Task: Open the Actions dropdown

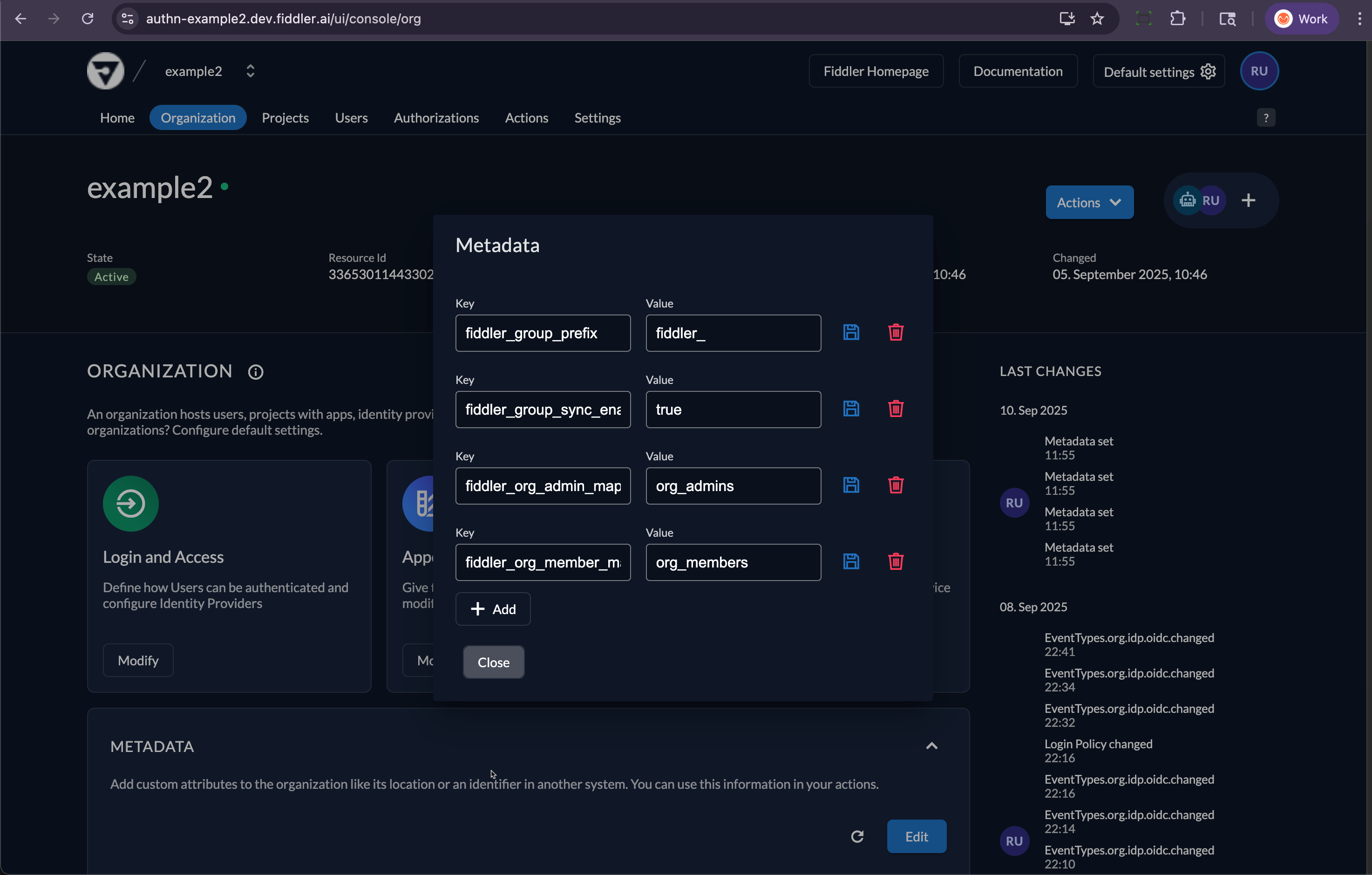Action: tap(1089, 202)
